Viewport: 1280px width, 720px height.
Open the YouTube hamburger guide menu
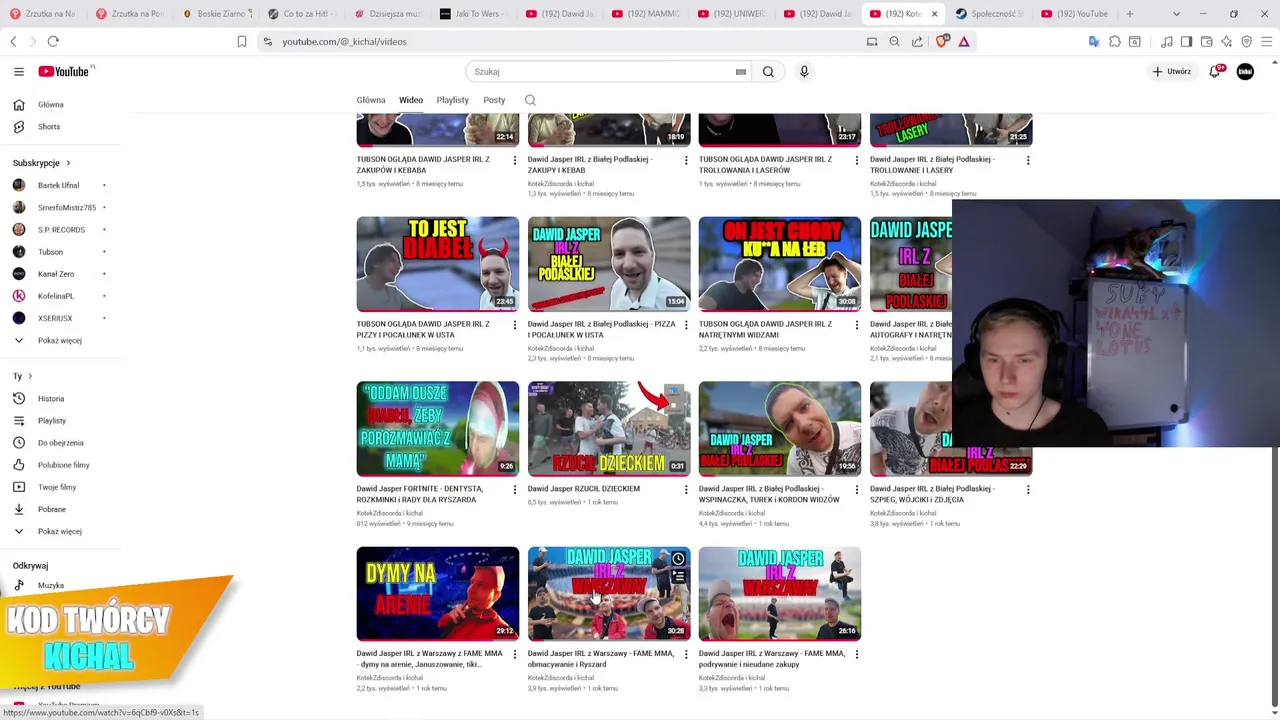point(19,71)
